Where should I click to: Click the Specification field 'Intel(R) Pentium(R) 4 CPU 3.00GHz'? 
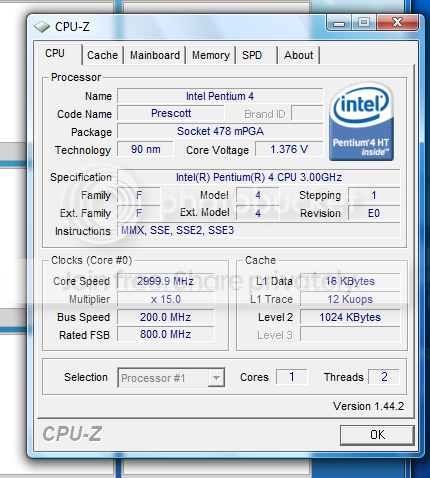click(259, 177)
